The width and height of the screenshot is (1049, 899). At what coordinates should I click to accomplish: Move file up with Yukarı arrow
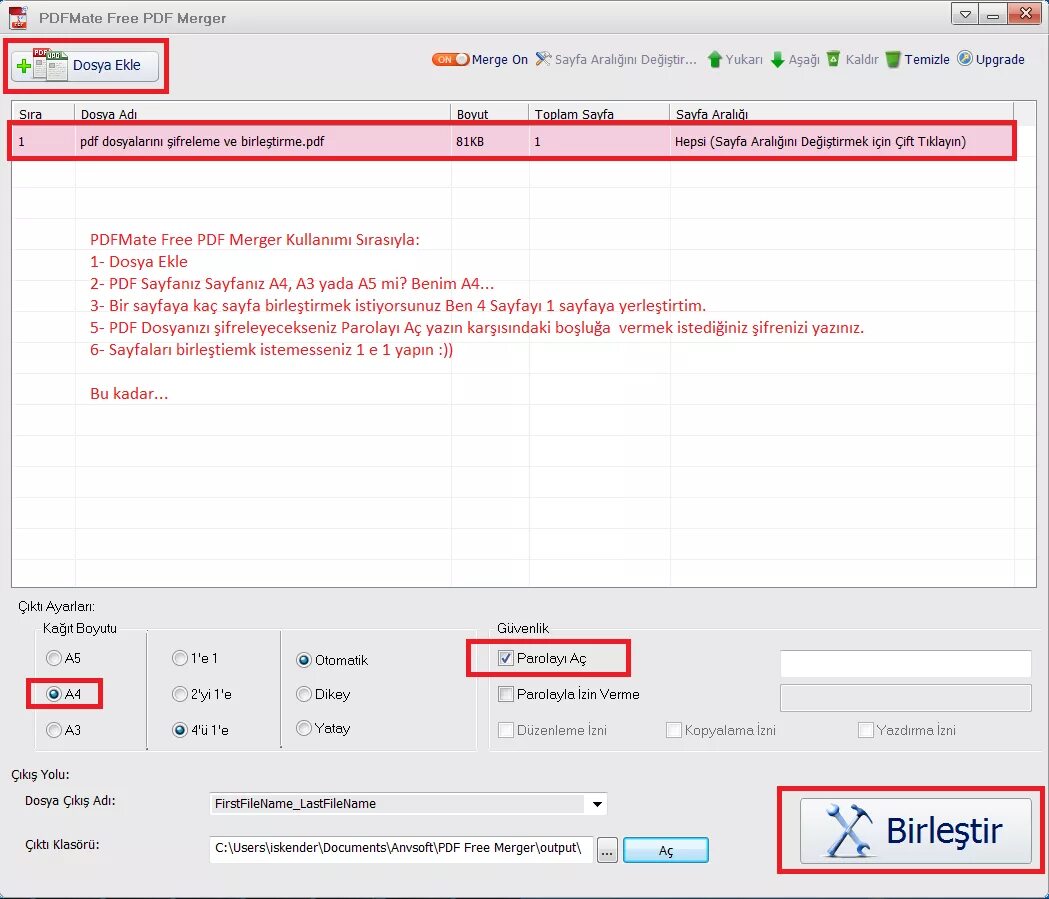(735, 60)
